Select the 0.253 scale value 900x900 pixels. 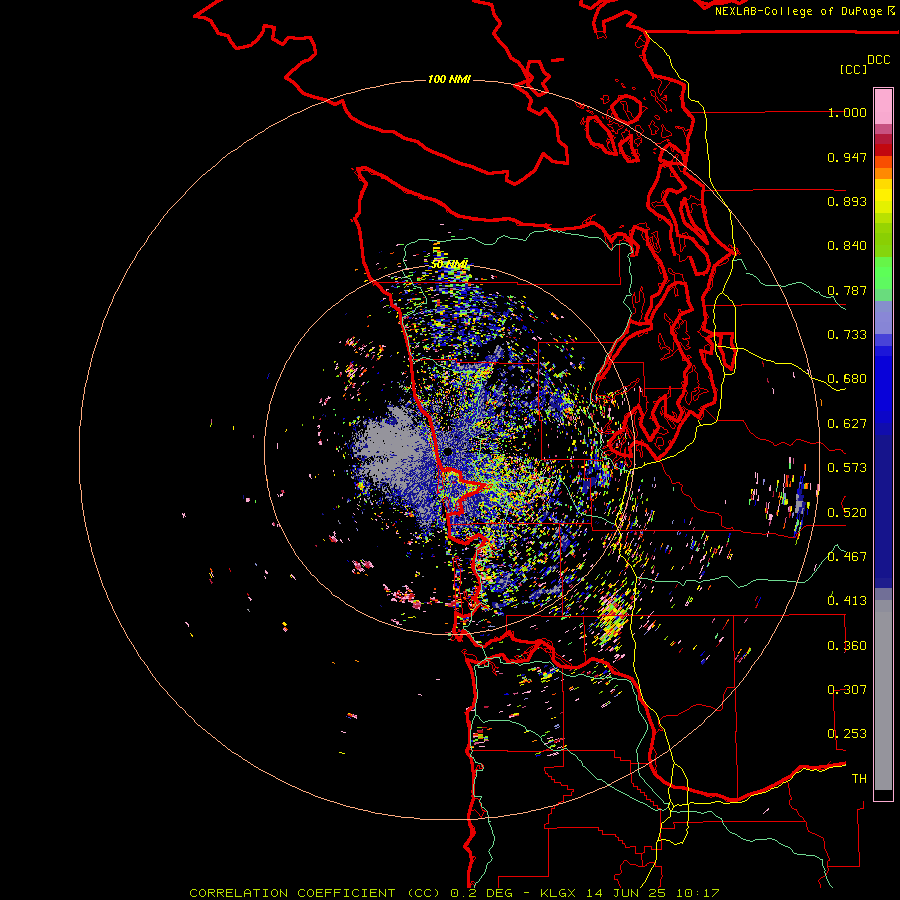point(847,734)
